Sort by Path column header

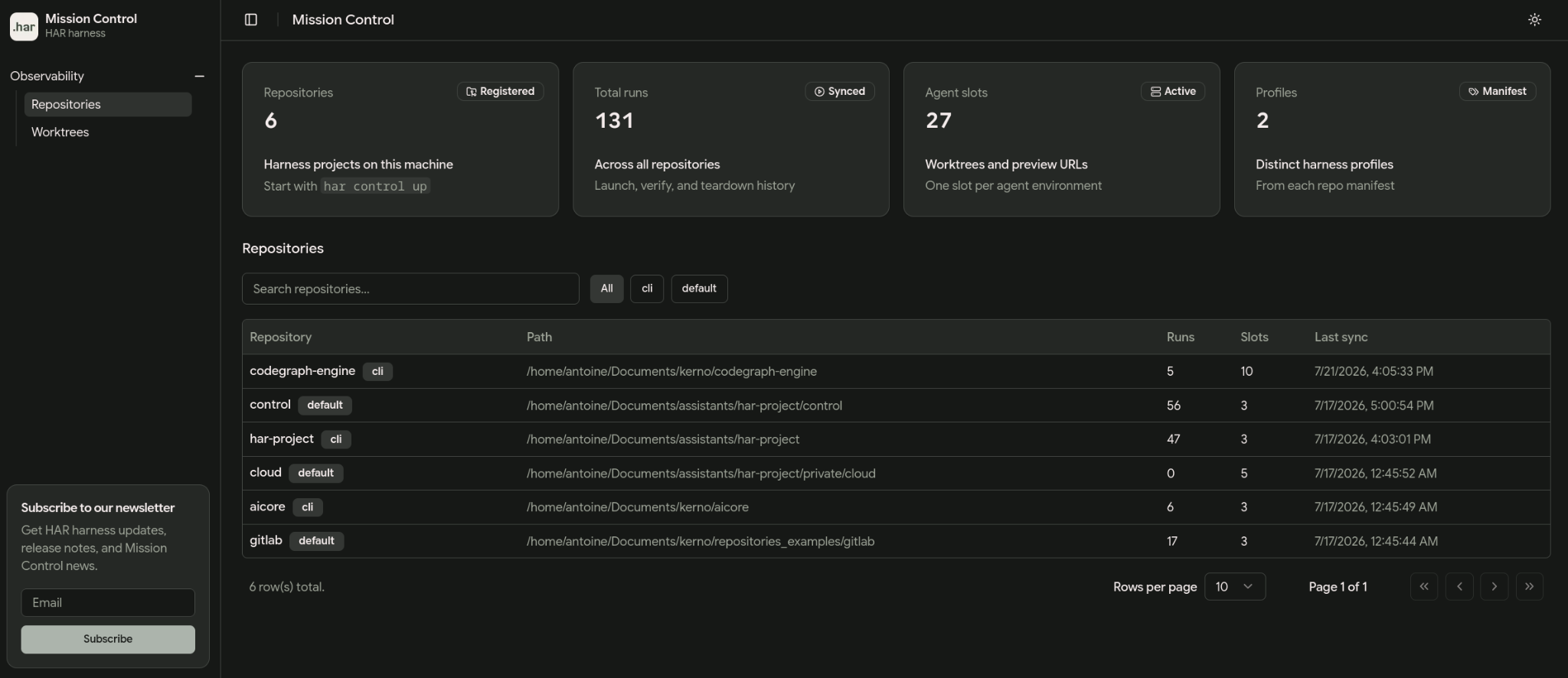coord(539,337)
